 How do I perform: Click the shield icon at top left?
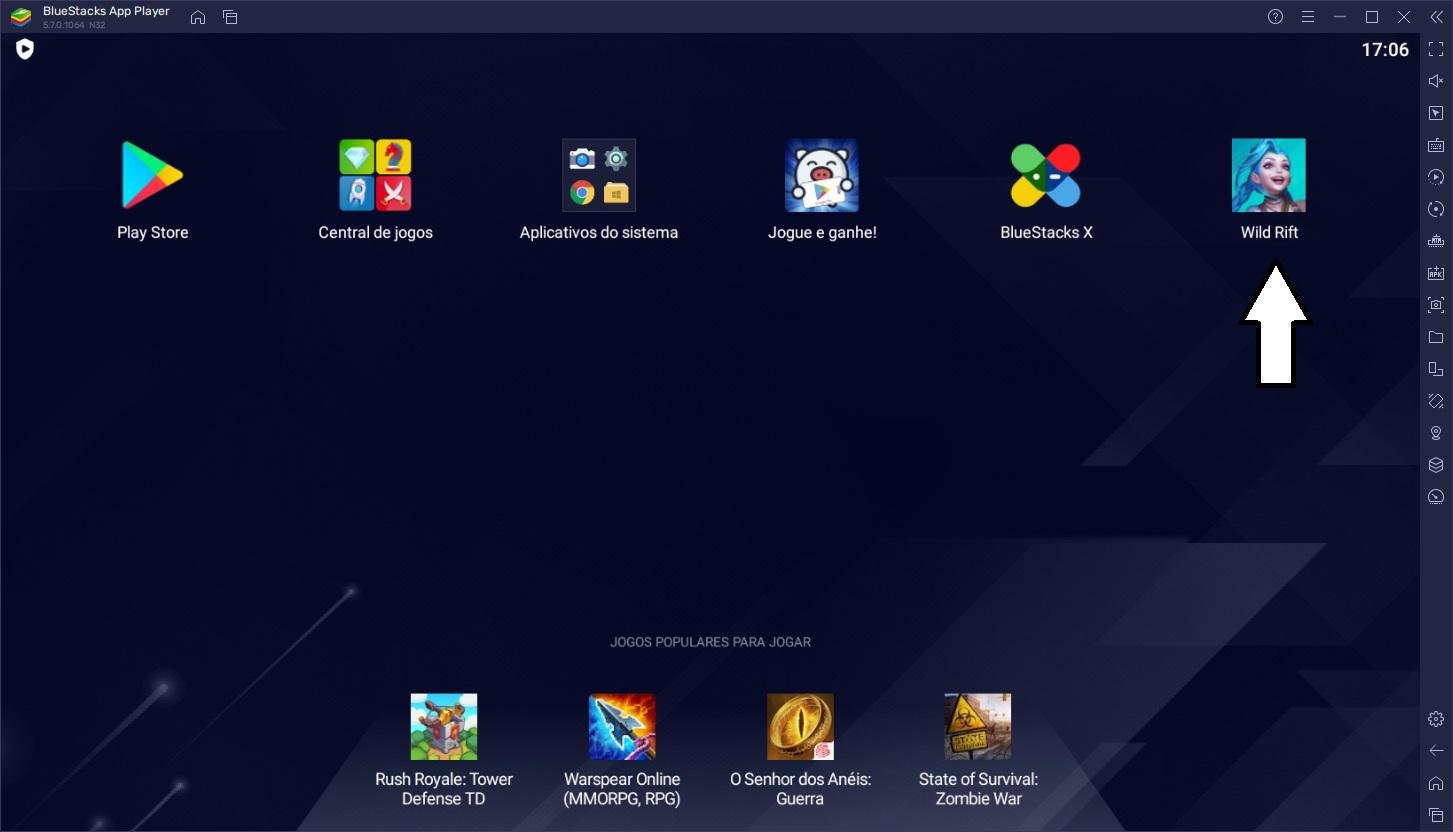pyautogui.click(x=25, y=49)
